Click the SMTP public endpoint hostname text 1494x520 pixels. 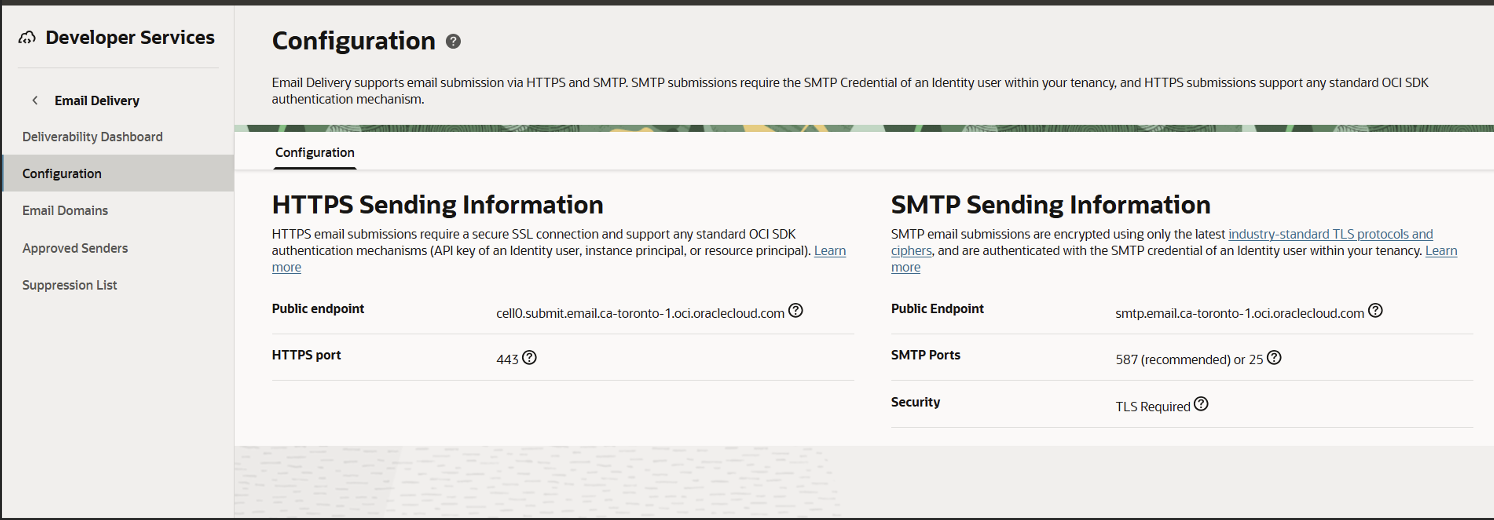[x=1240, y=313]
